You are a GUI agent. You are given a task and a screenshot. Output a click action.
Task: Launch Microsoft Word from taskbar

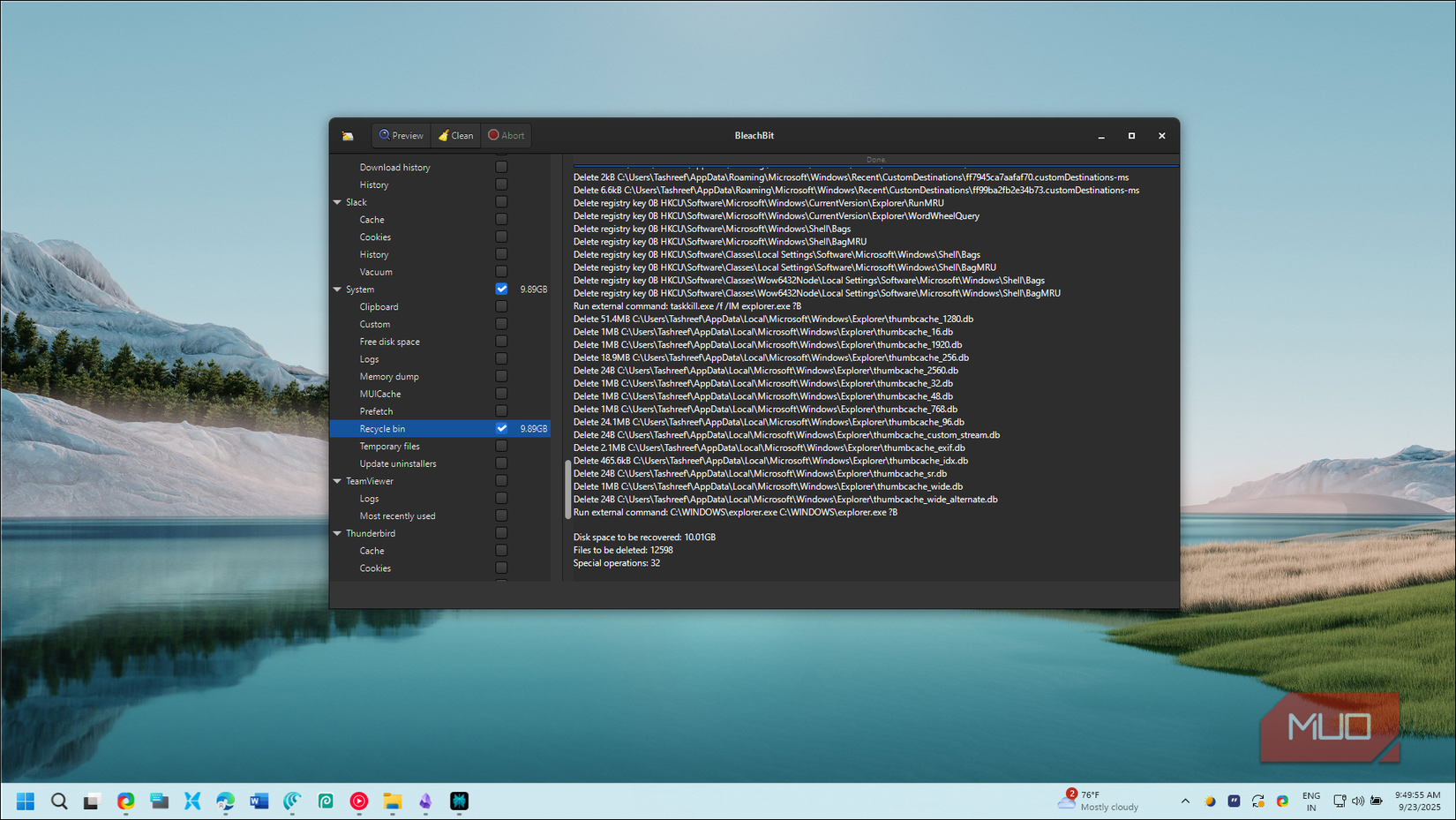click(259, 801)
